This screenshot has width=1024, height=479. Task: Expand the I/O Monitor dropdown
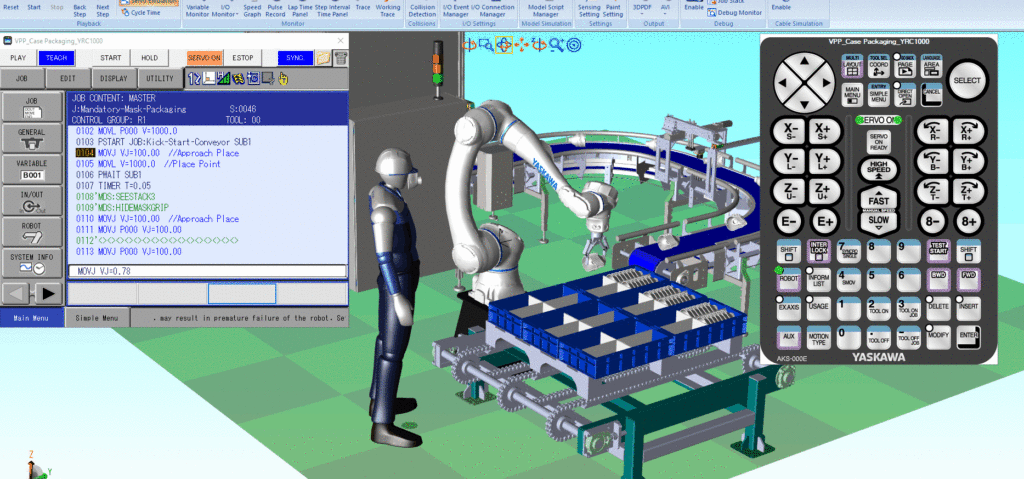pos(225,9)
